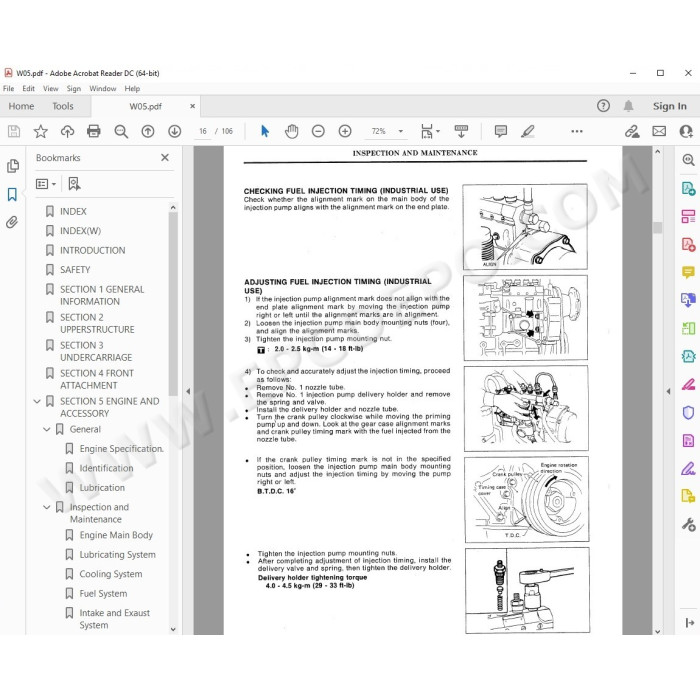This screenshot has width=700, height=700.
Task: Click the page number field
Action: [203, 131]
